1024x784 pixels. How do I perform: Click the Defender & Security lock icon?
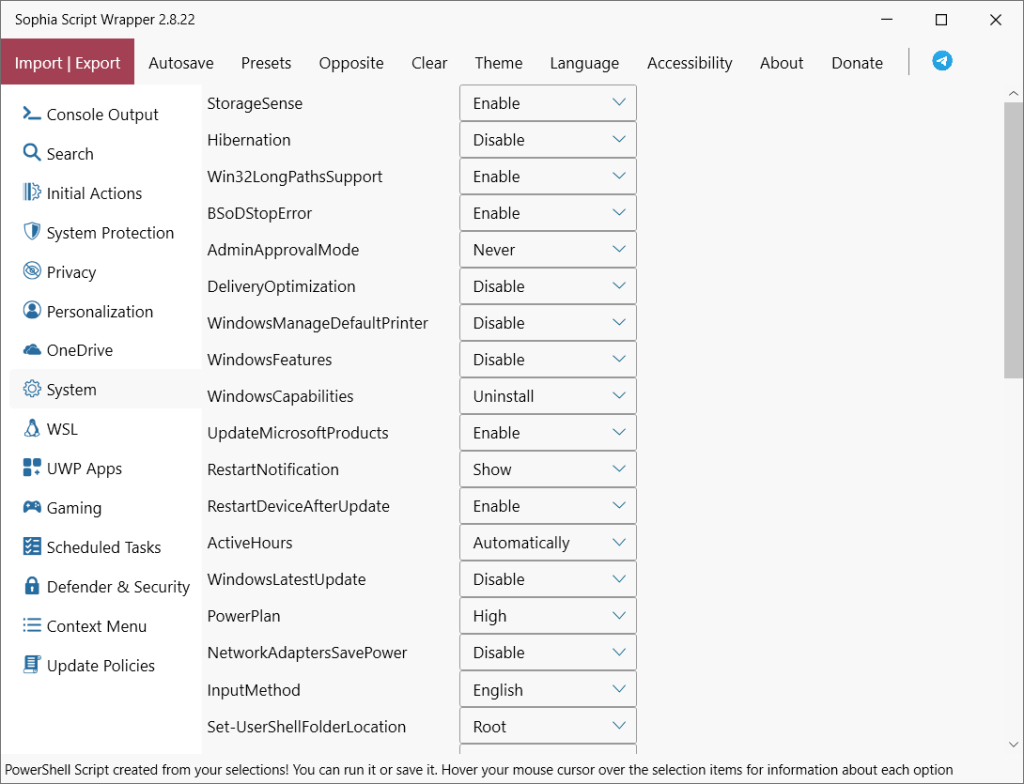[31, 587]
